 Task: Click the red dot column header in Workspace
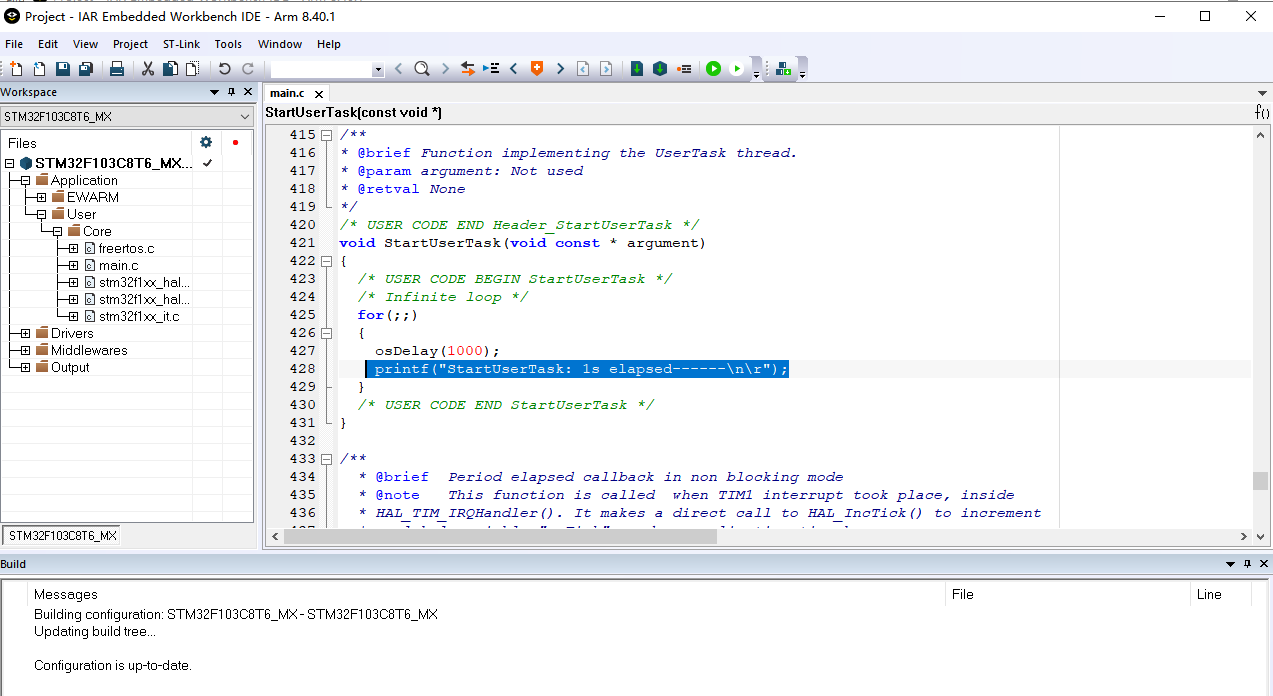[x=235, y=142]
